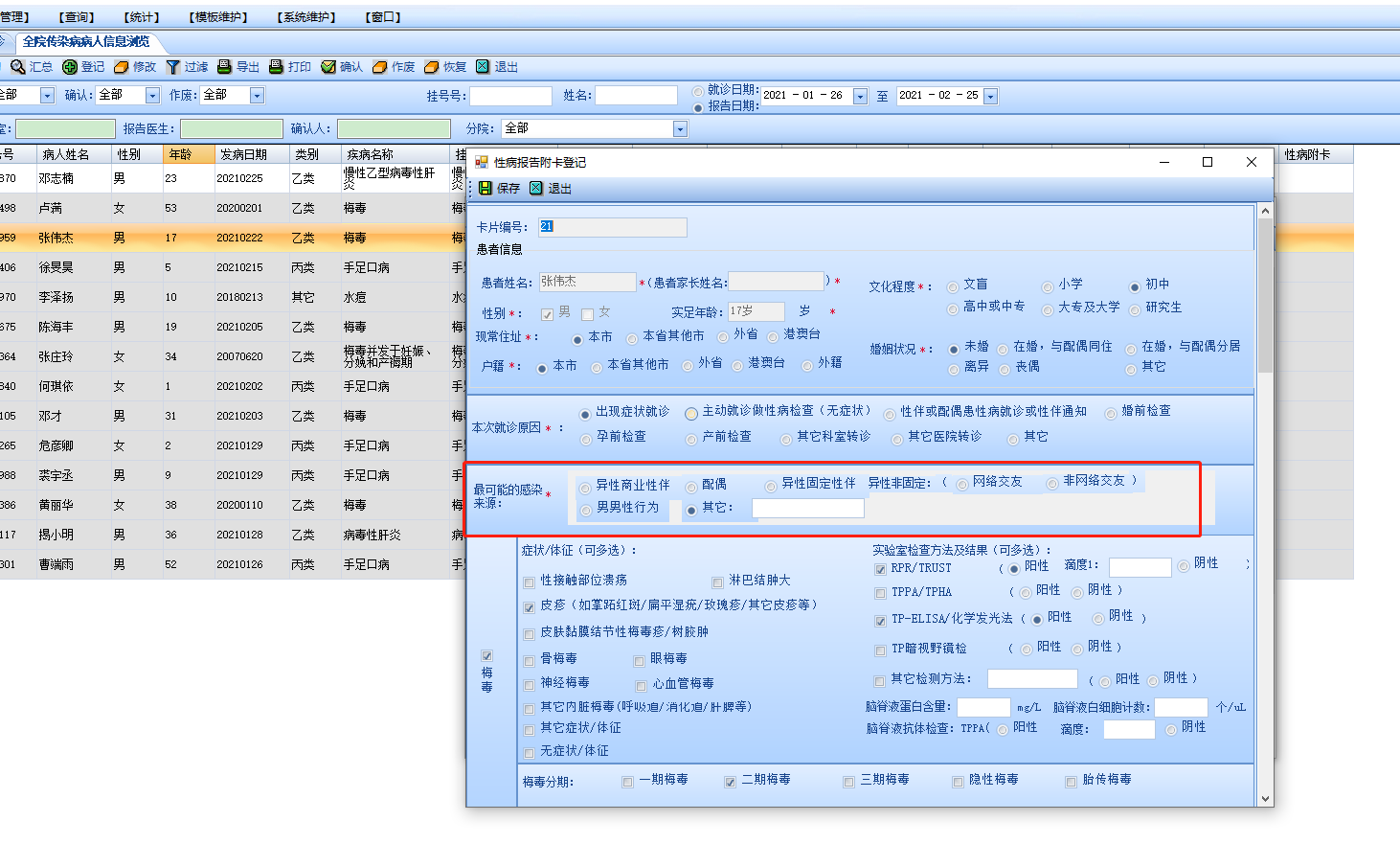Open the 模板维护 menu
The height and width of the screenshot is (844, 1400).
pos(218,17)
